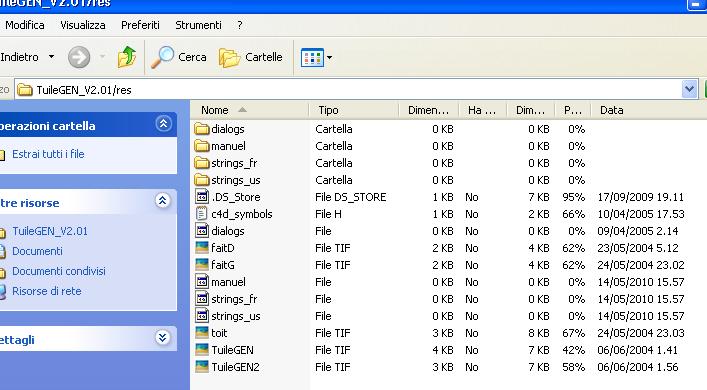Select the toit TIF image file
Viewport: 707px width, 390px height.
(x=211, y=333)
